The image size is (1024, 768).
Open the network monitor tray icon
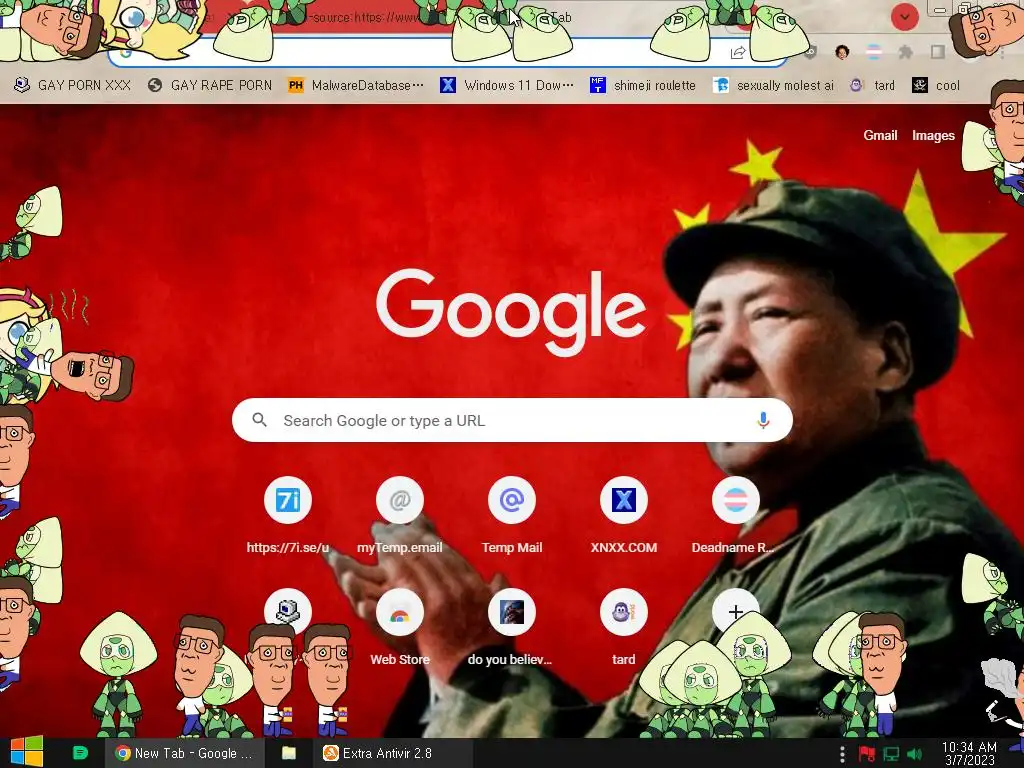point(891,754)
